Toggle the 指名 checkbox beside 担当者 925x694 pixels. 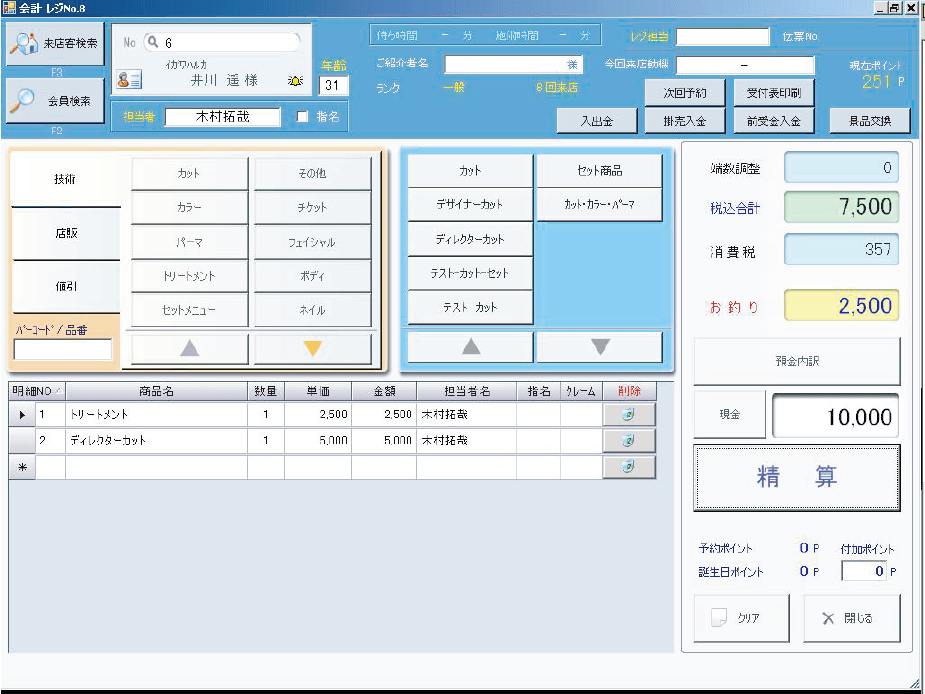[303, 117]
